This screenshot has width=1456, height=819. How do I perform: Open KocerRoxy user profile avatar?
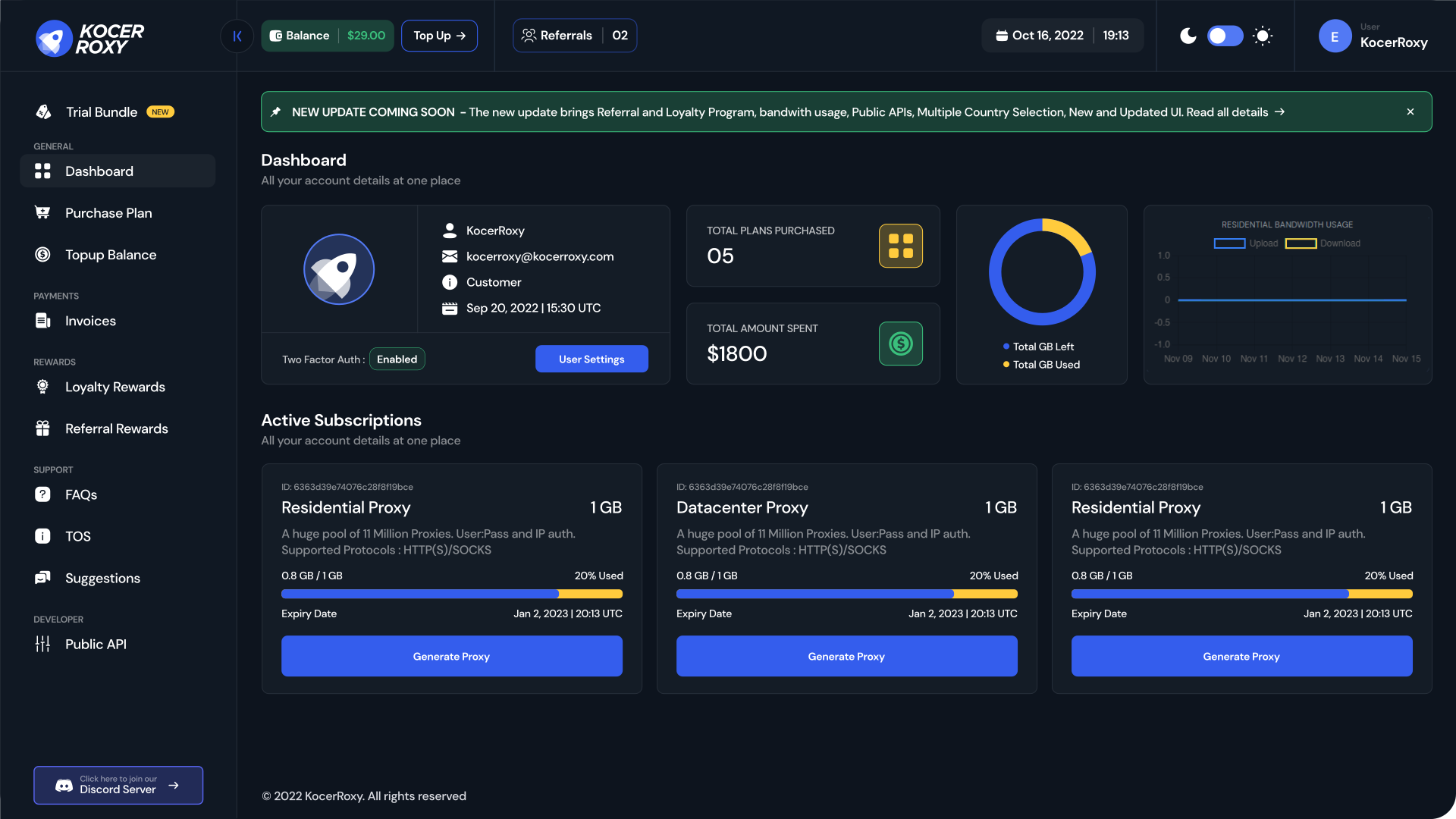(x=1335, y=36)
